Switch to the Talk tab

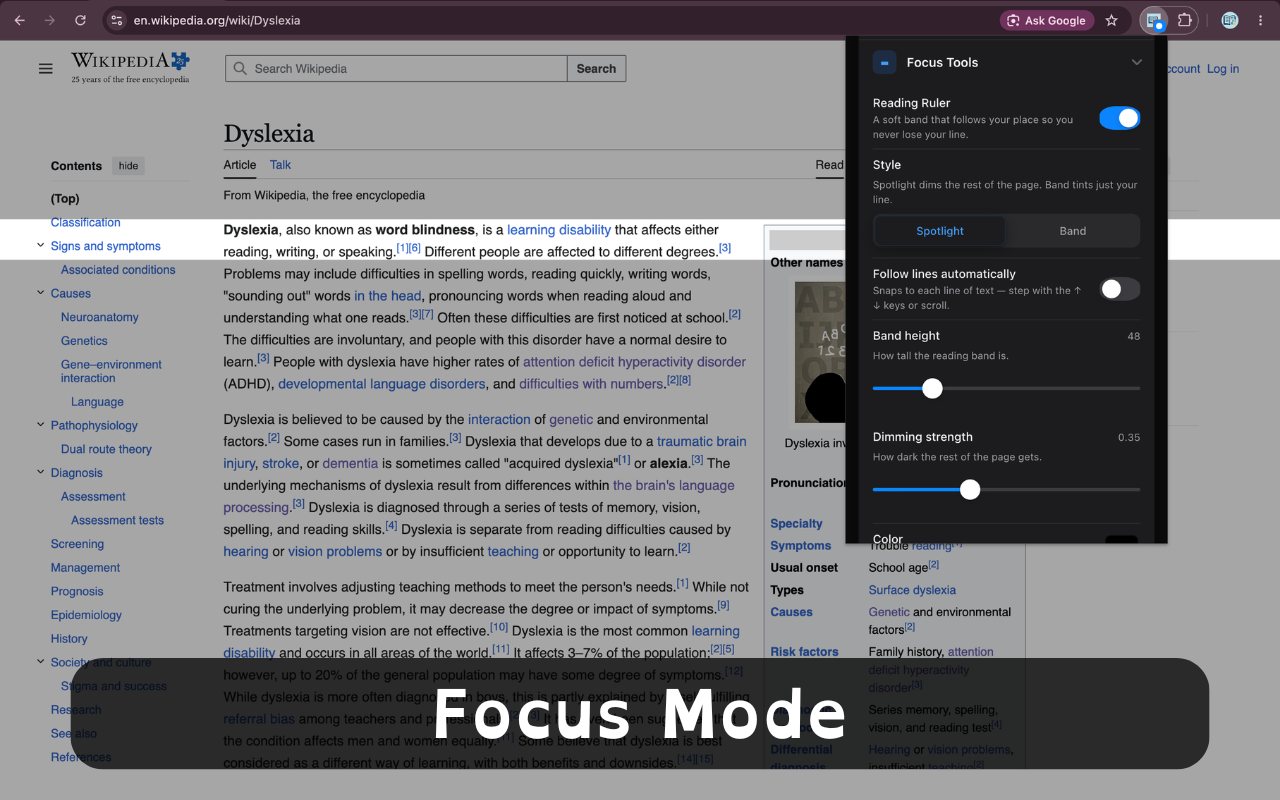(280, 165)
